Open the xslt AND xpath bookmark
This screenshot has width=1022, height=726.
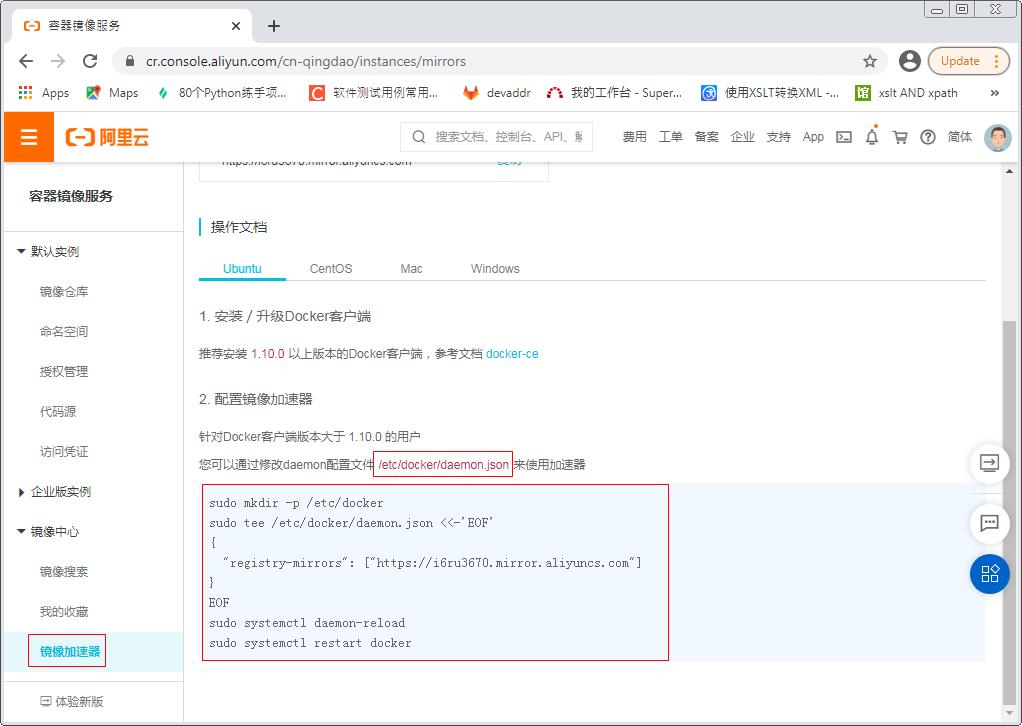[906, 93]
